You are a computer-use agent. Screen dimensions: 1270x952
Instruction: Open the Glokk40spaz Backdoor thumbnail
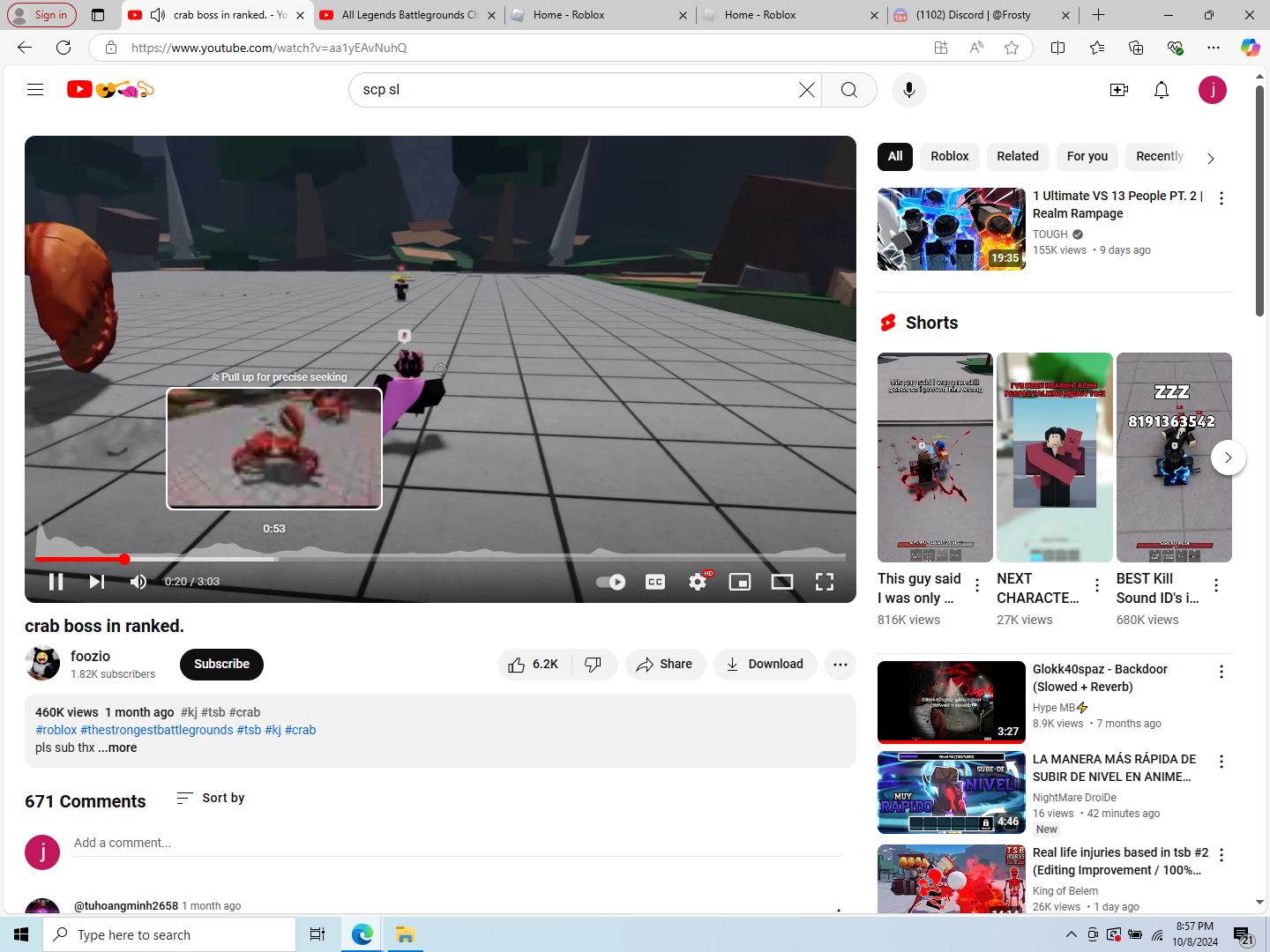(x=952, y=703)
